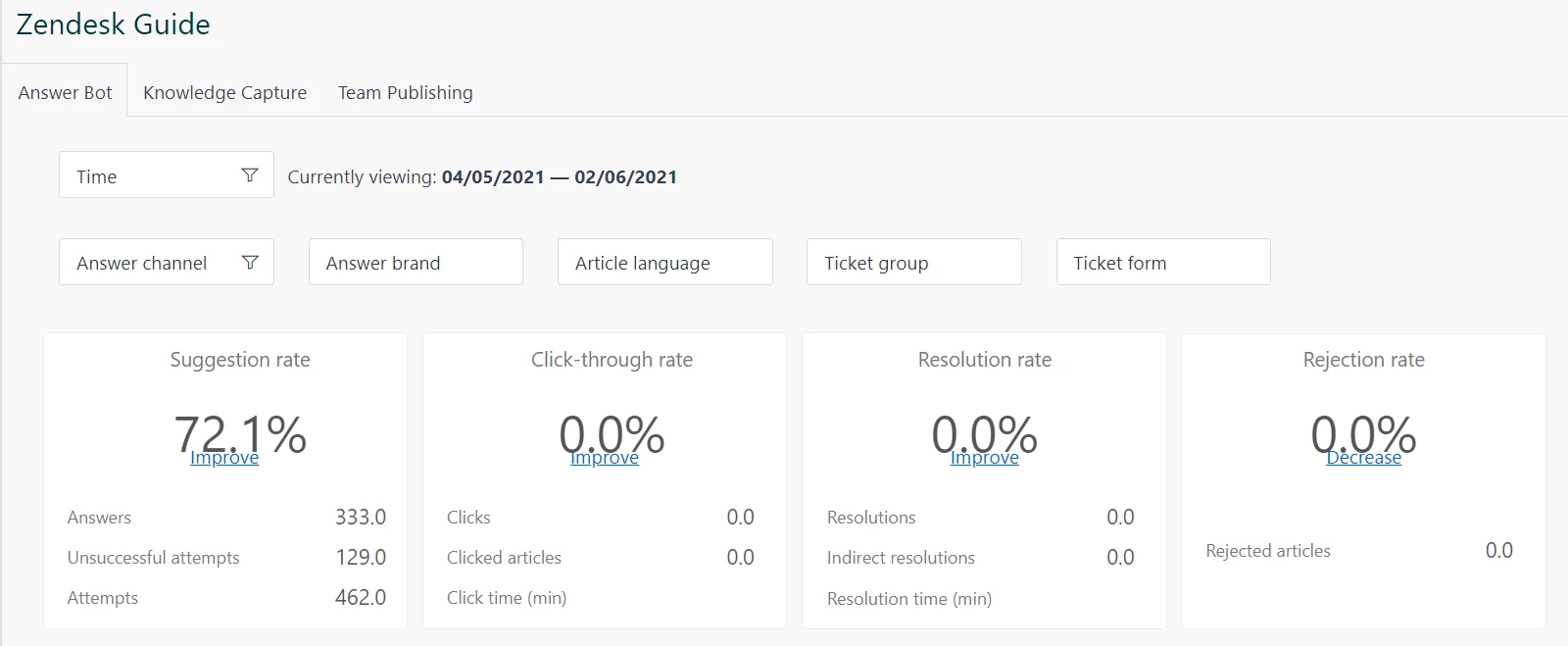Click the Unsuccessful attempts value 129.0
Viewport: 1568px width, 646px height.
(x=361, y=557)
